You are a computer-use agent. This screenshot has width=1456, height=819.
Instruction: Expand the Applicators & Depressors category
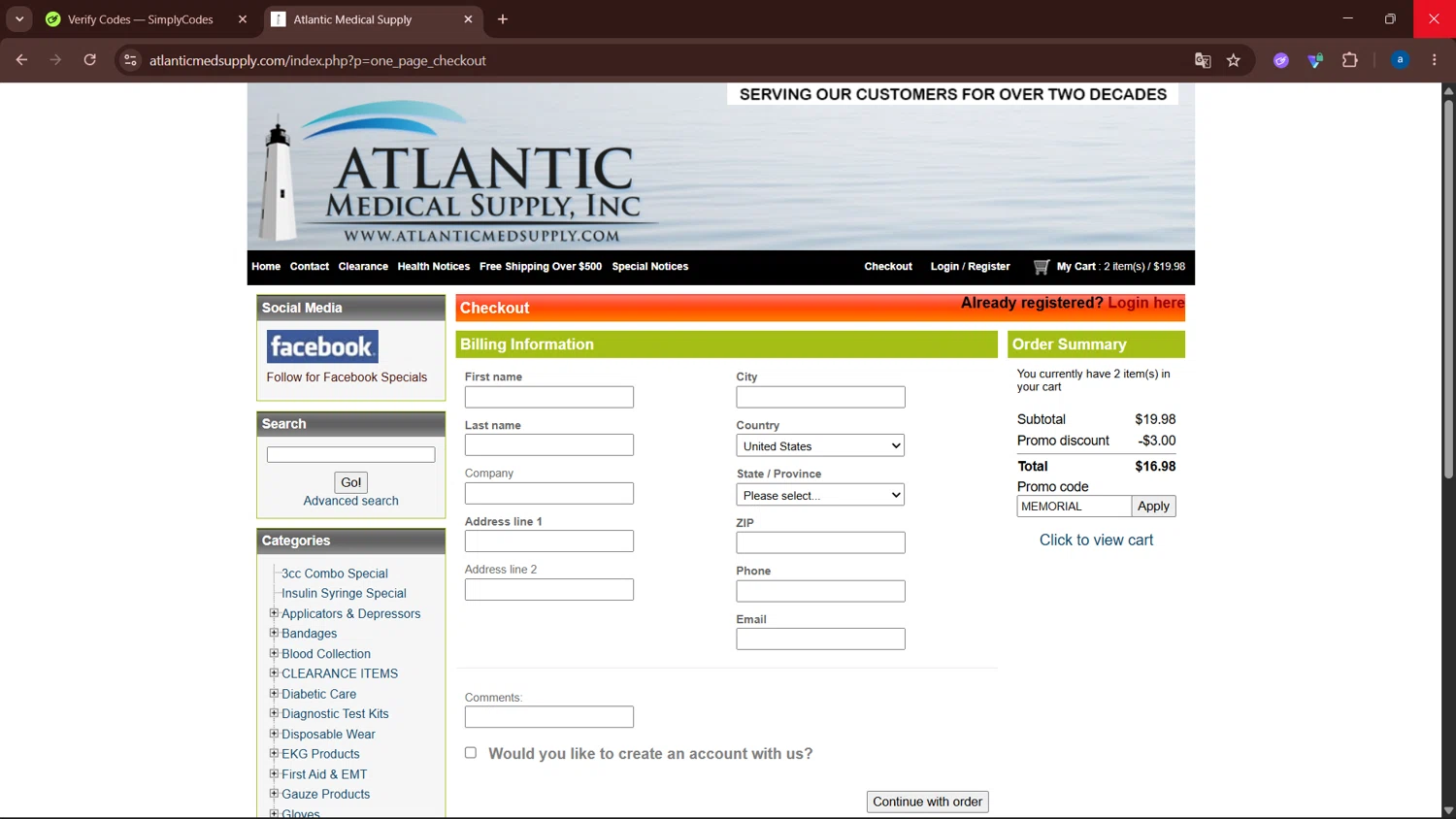click(x=274, y=613)
